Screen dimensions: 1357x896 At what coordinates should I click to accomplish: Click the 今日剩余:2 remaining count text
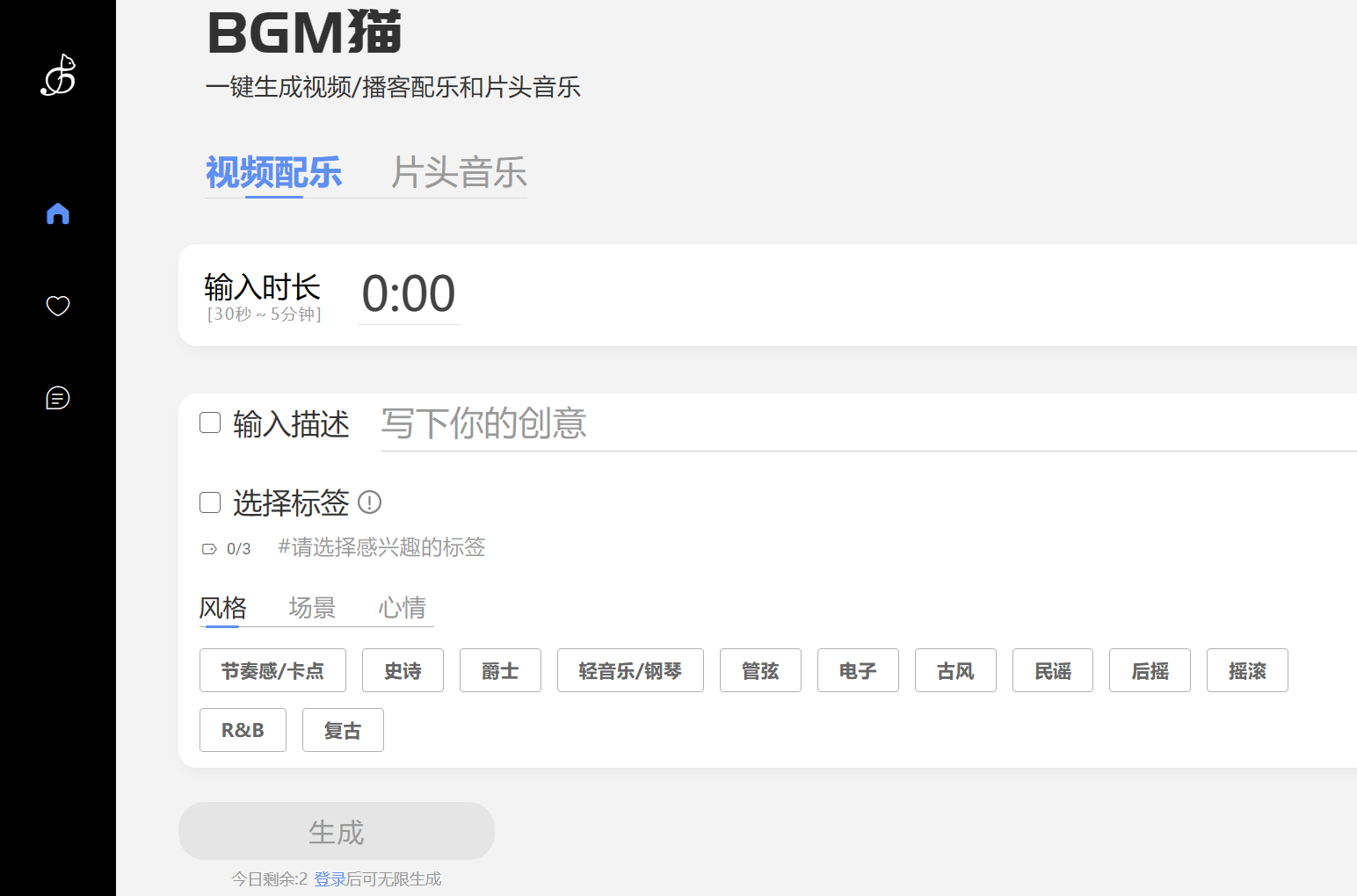point(270,879)
